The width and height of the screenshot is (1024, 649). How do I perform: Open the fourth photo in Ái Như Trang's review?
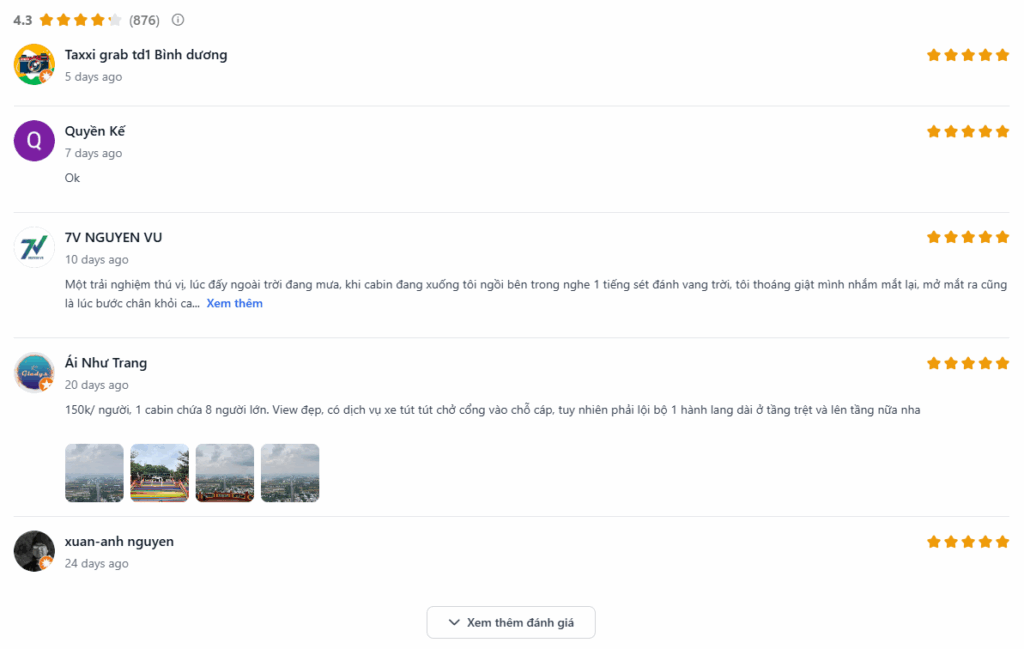click(290, 473)
